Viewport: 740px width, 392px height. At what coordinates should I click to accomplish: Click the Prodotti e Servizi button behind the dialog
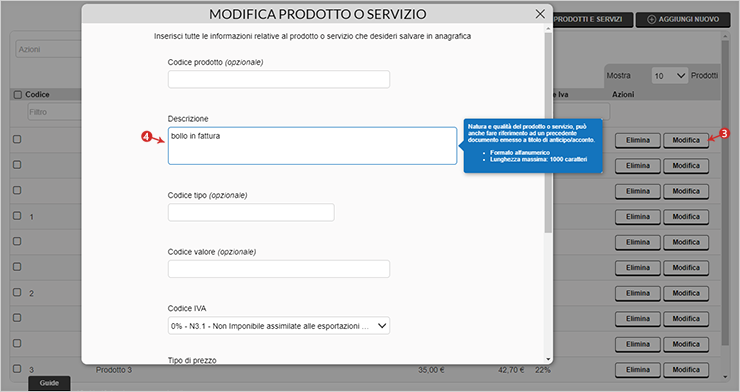pyautogui.click(x=592, y=19)
